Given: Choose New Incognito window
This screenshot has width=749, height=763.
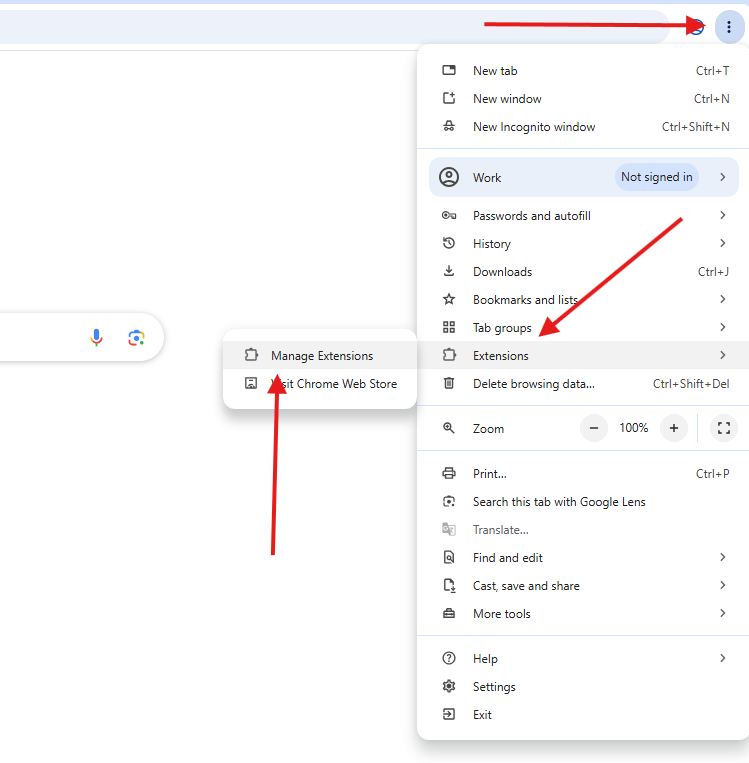Looking at the screenshot, I should (584, 127).
